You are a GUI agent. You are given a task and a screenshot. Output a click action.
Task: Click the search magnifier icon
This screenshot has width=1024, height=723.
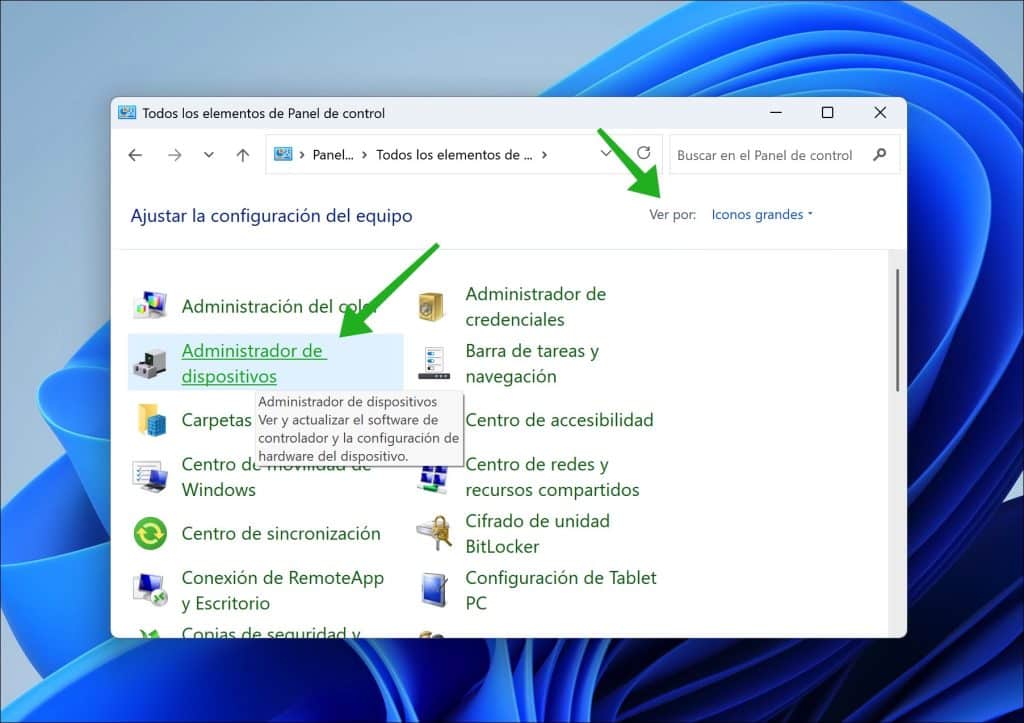(880, 155)
